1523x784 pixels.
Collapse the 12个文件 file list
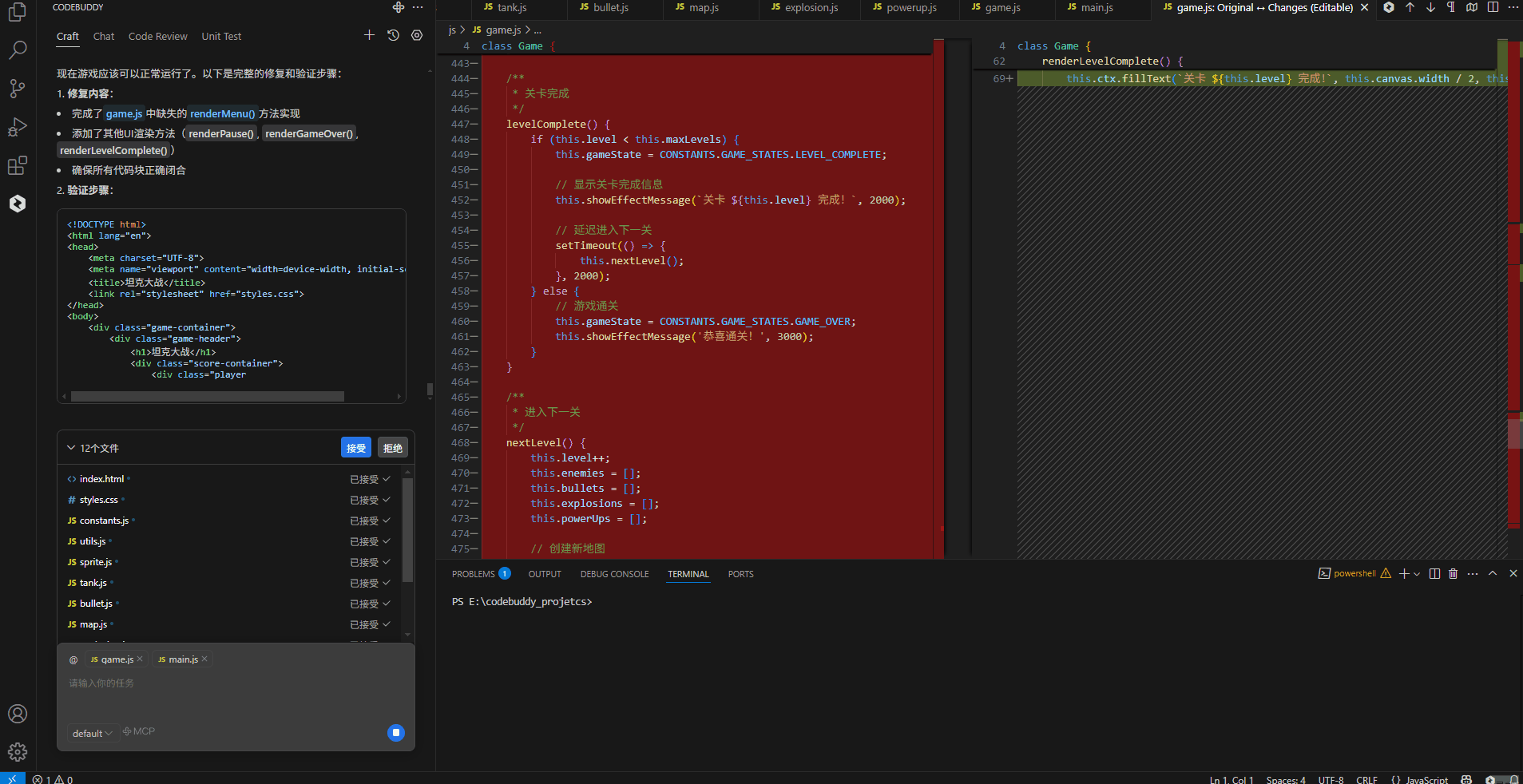click(71, 448)
